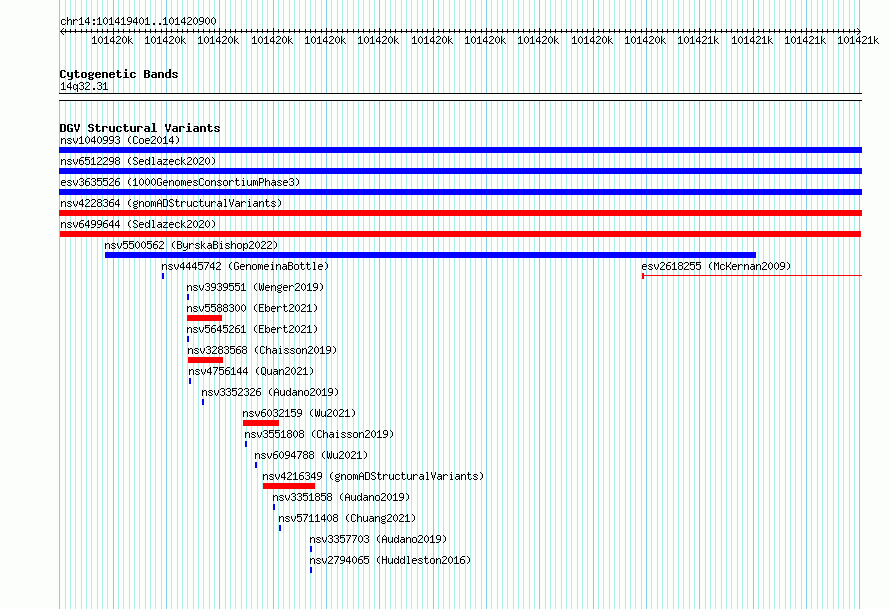The image size is (890, 609).
Task: Click the small blue marker under nsv4445742
Action: (x=163, y=276)
